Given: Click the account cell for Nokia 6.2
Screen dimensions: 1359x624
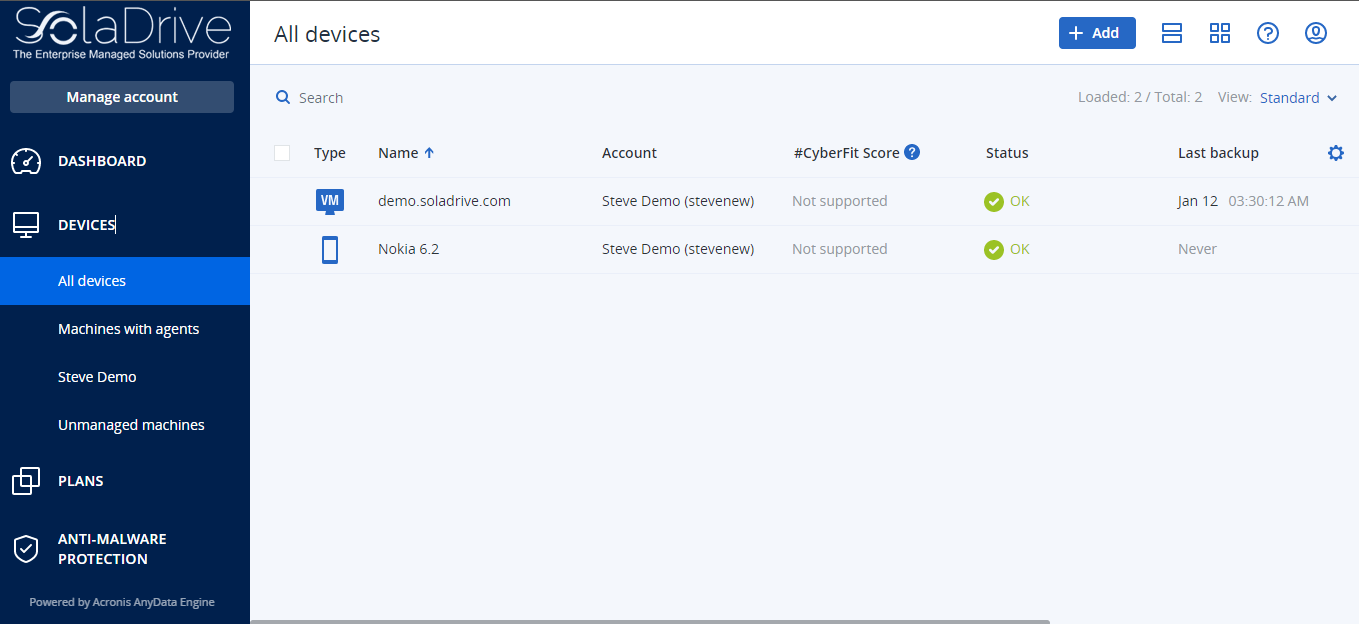Looking at the screenshot, I should coord(678,249).
